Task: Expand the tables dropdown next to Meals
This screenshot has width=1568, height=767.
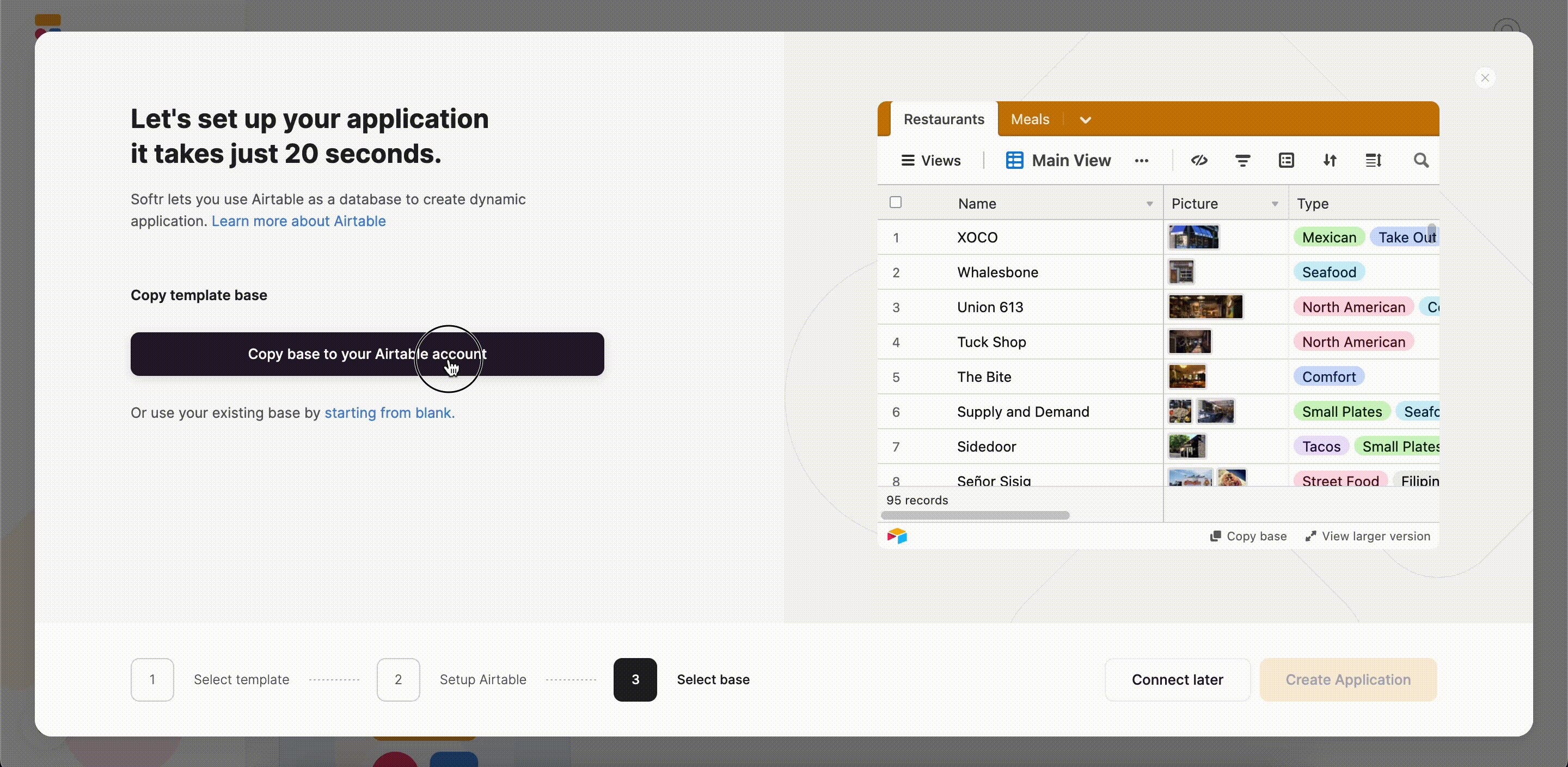Action: pos(1086,119)
